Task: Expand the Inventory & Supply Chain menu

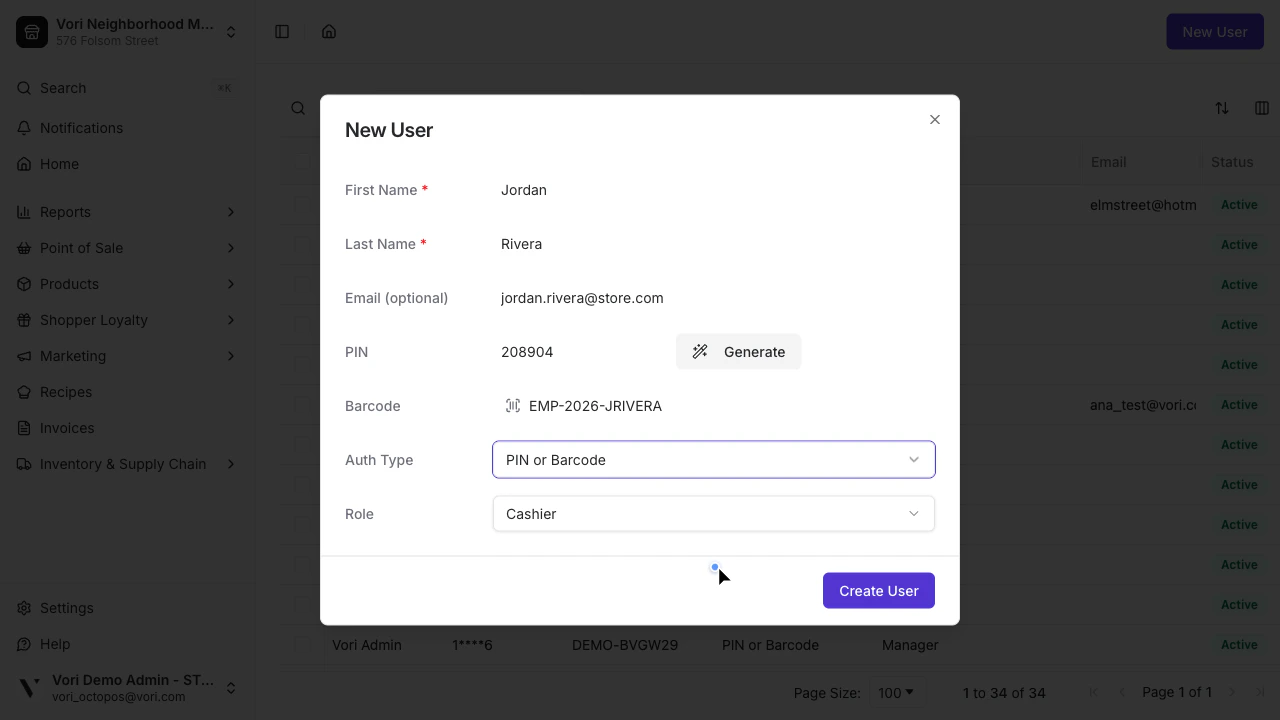Action: 122,464
